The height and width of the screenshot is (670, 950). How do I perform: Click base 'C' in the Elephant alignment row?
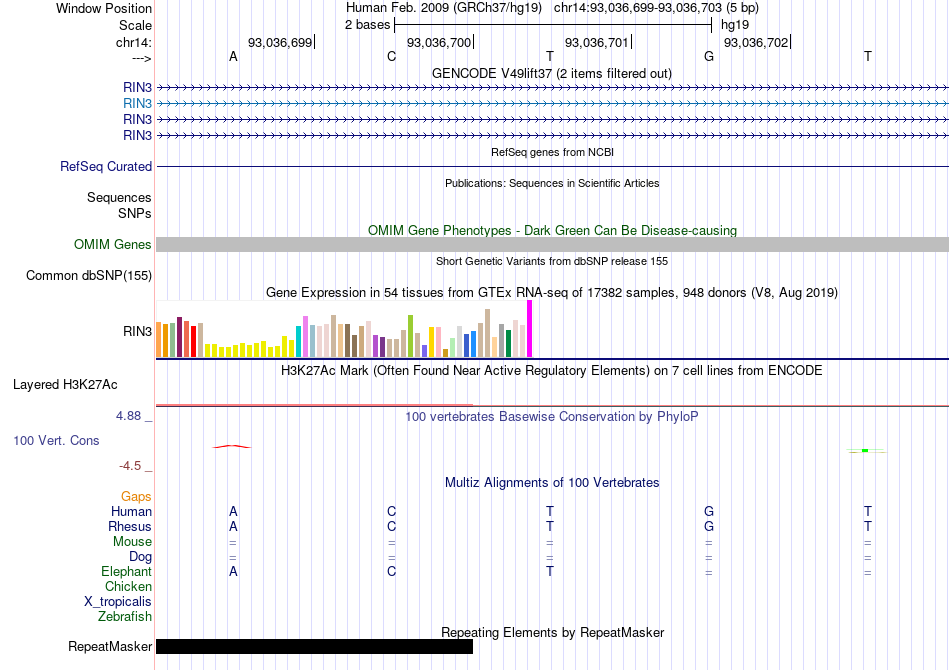tap(391, 572)
